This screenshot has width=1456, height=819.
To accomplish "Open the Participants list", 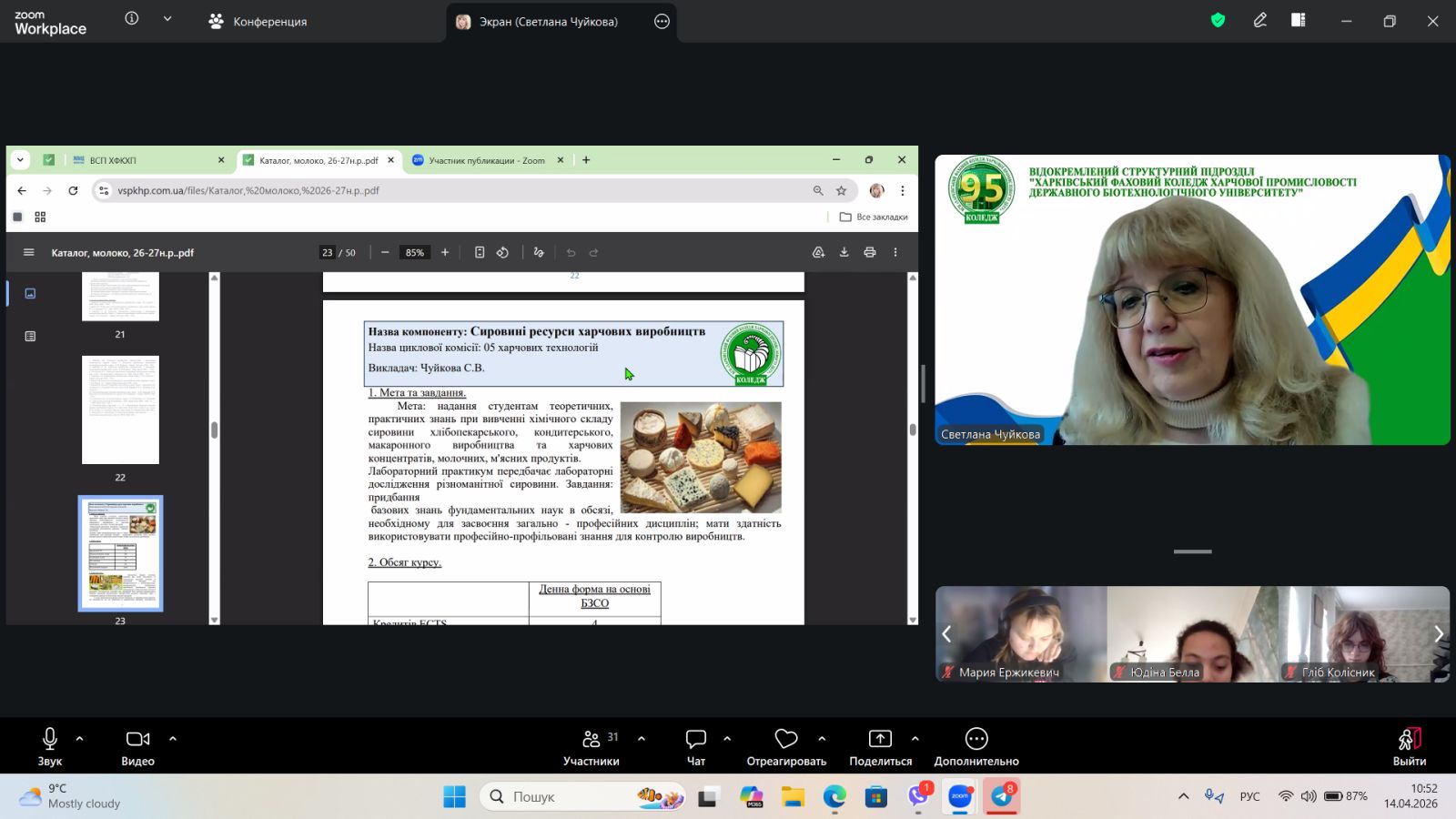I will [x=591, y=746].
